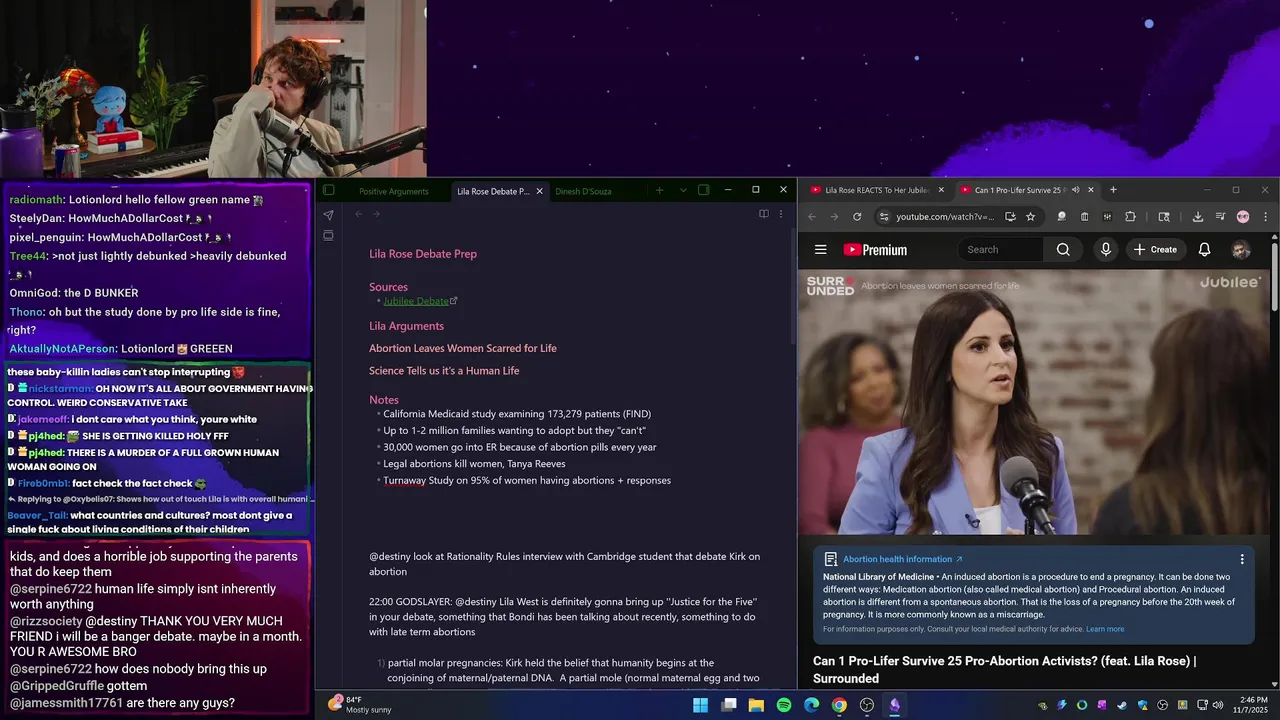Click the California Medicaid study note line
The image size is (1280, 720).
click(x=517, y=414)
